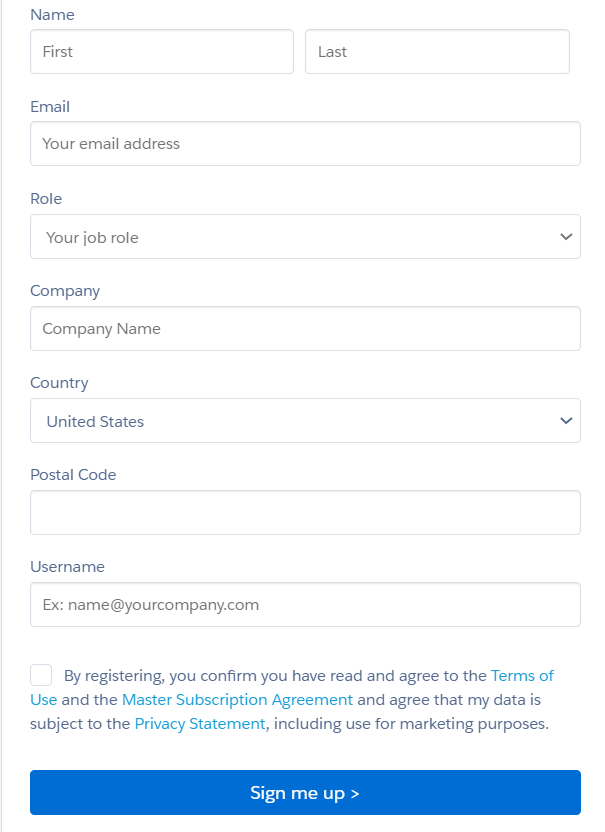Screen dimensions: 605x832
Task: Open the Master Subscription Agreement link
Action: click(237, 700)
